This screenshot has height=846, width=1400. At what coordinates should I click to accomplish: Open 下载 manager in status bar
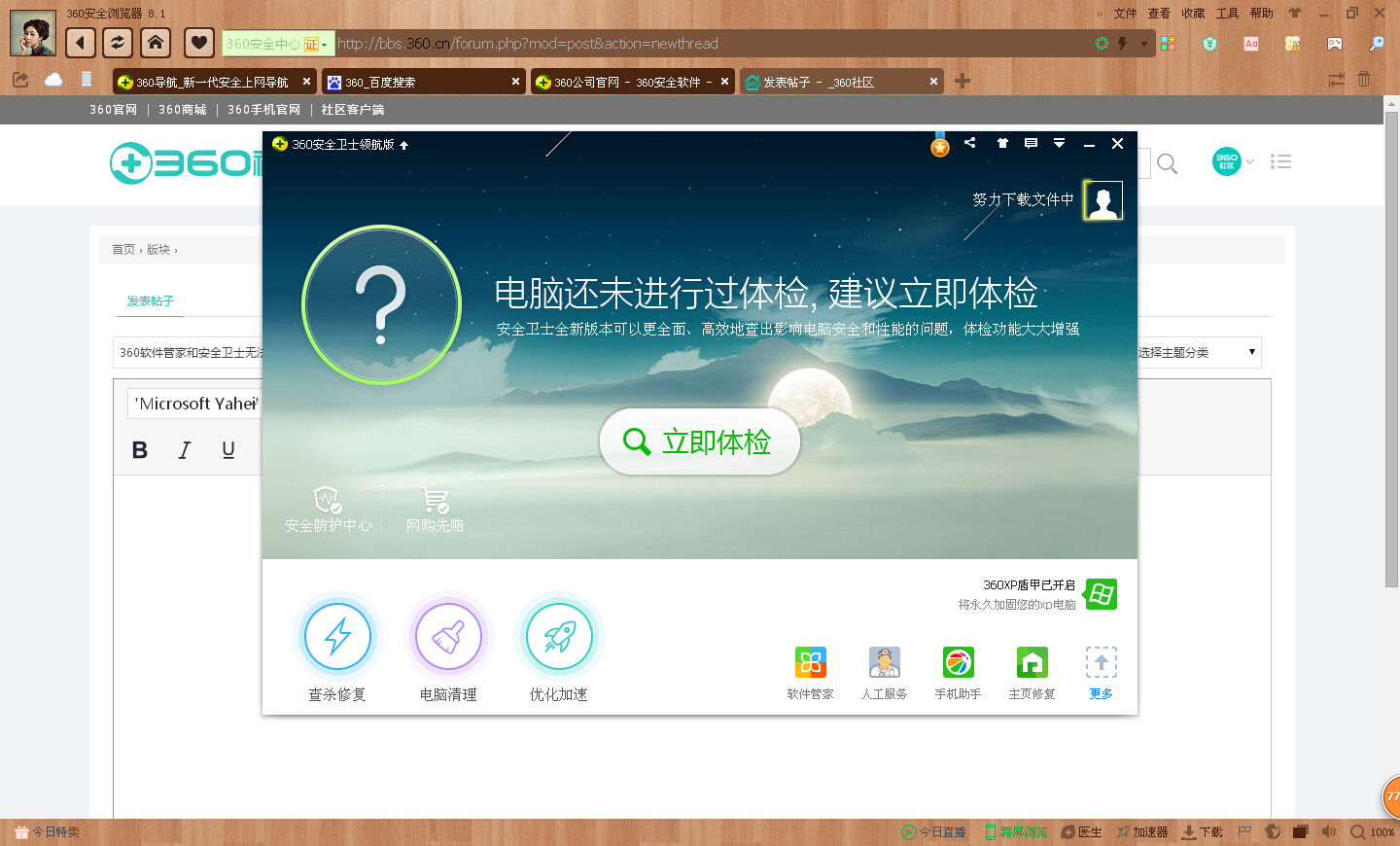point(1203,832)
